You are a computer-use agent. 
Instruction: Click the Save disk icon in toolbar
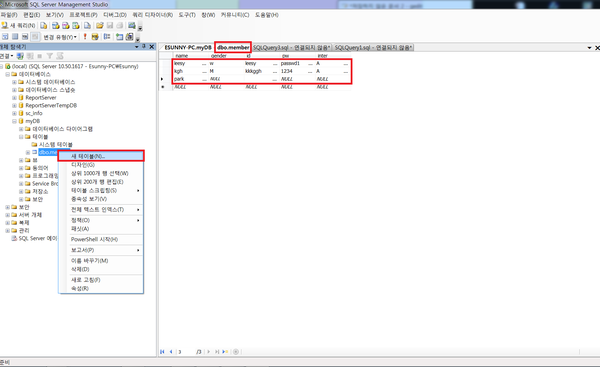coord(110,26)
